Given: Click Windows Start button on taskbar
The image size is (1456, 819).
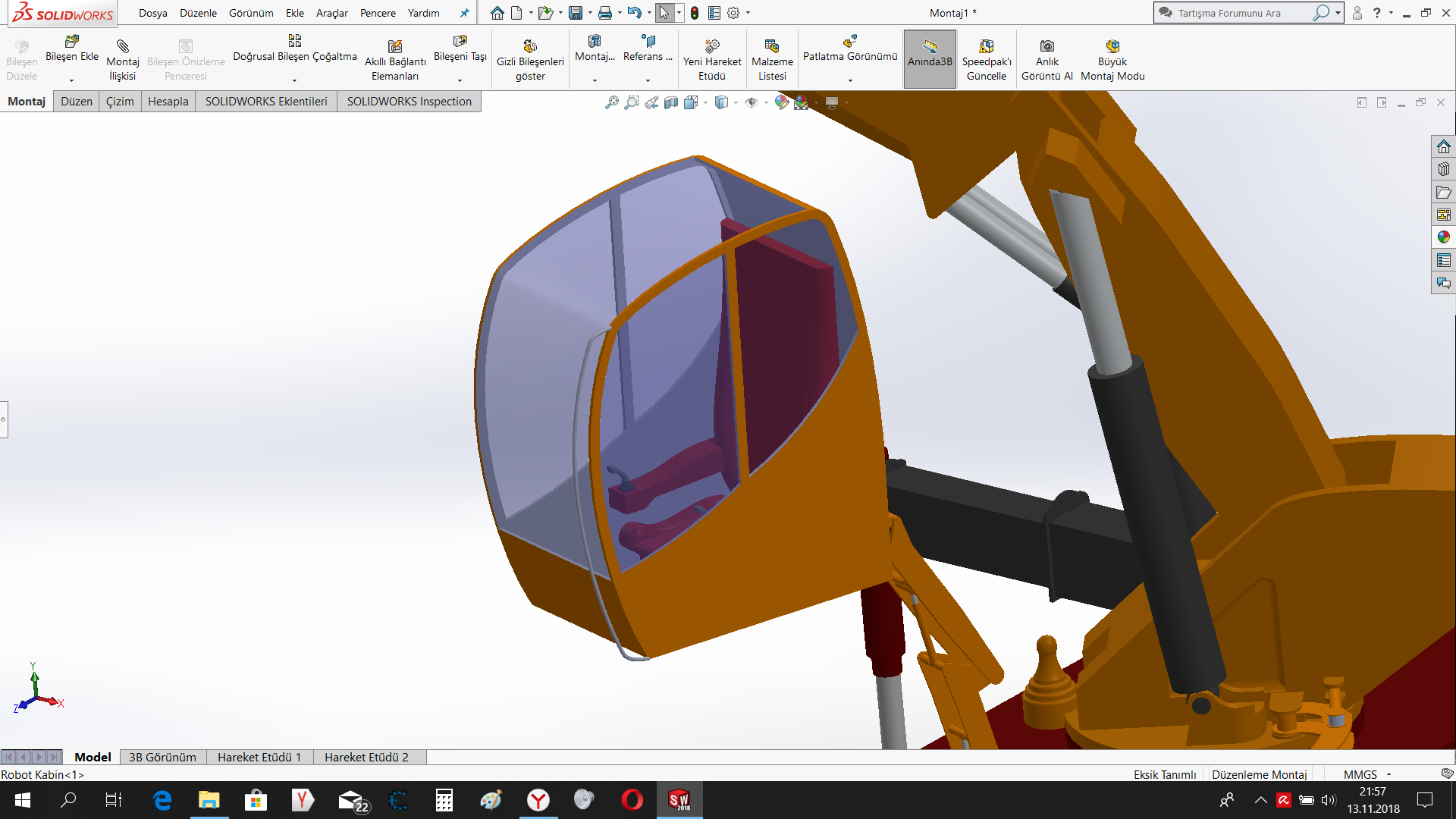Looking at the screenshot, I should (x=23, y=800).
